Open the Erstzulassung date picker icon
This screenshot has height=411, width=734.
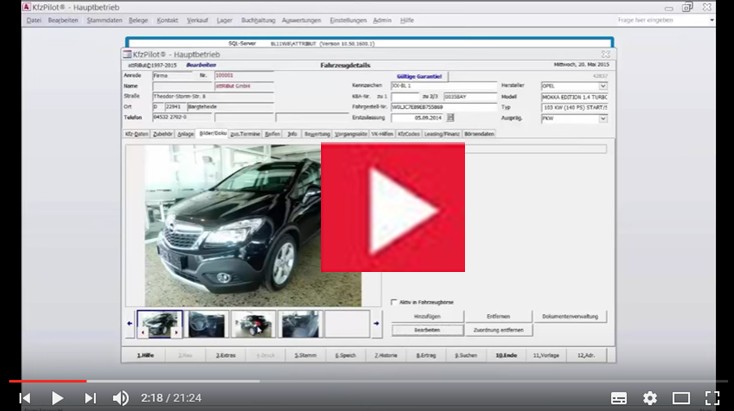point(450,117)
